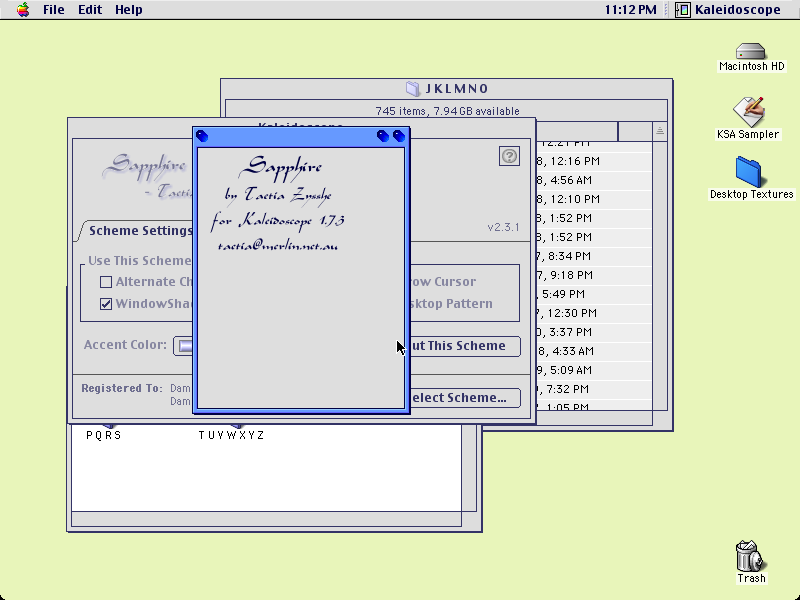The image size is (800, 600).
Task: Enable the Alternate checkbox
Action: 106,282
